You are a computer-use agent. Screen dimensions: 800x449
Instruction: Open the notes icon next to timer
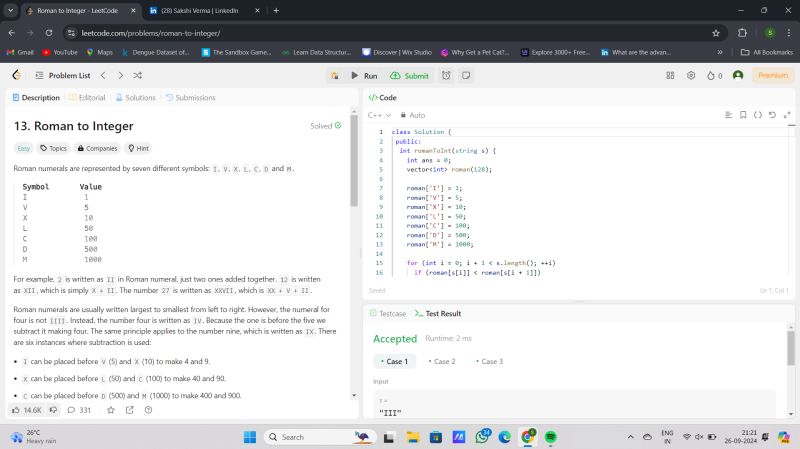pyautogui.click(x=466, y=76)
